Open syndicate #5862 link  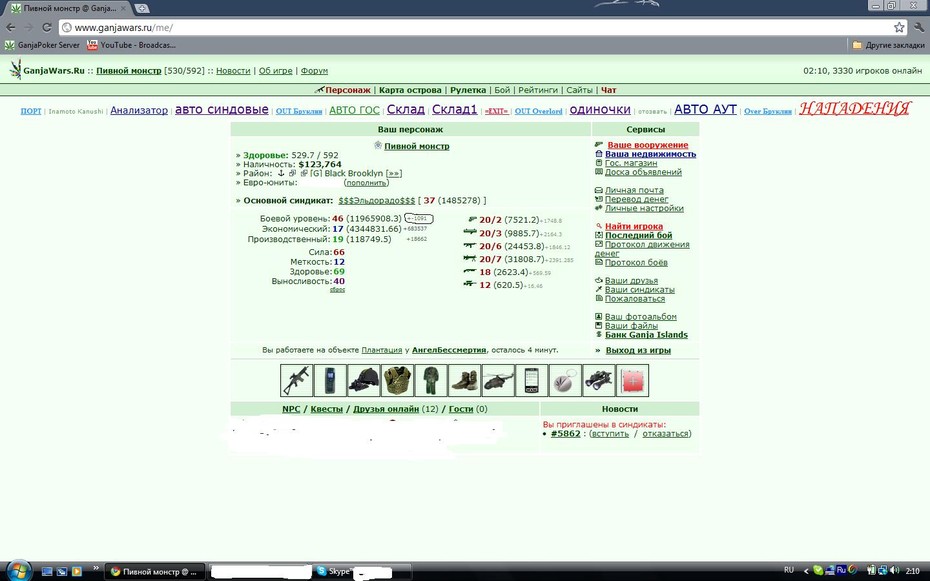click(x=565, y=433)
